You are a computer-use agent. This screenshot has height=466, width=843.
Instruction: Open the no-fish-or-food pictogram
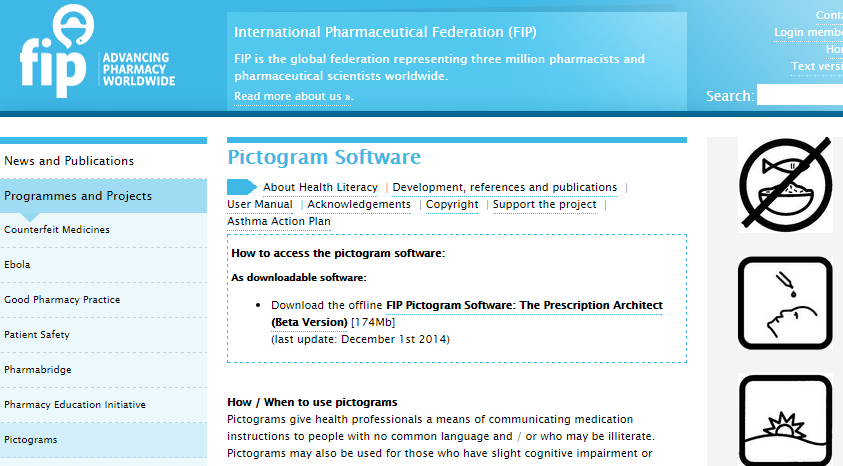pyautogui.click(x=785, y=184)
